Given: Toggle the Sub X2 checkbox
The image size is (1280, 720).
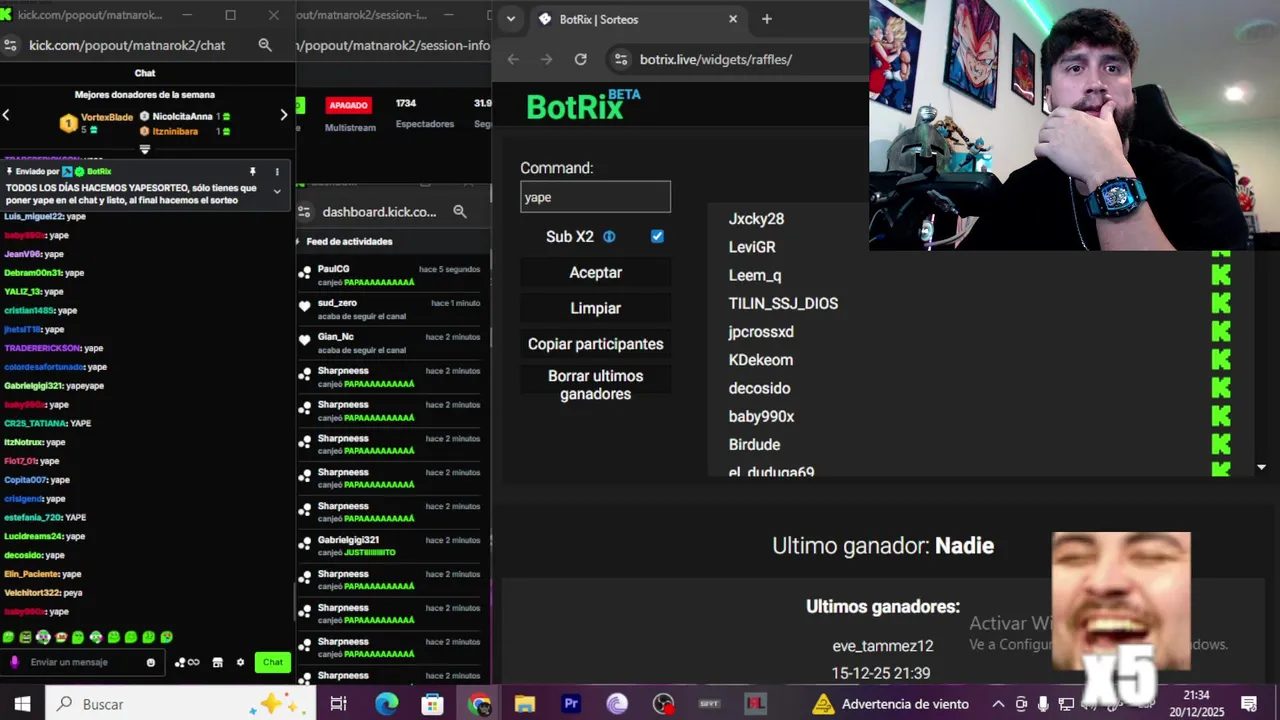Looking at the screenshot, I should (x=657, y=236).
